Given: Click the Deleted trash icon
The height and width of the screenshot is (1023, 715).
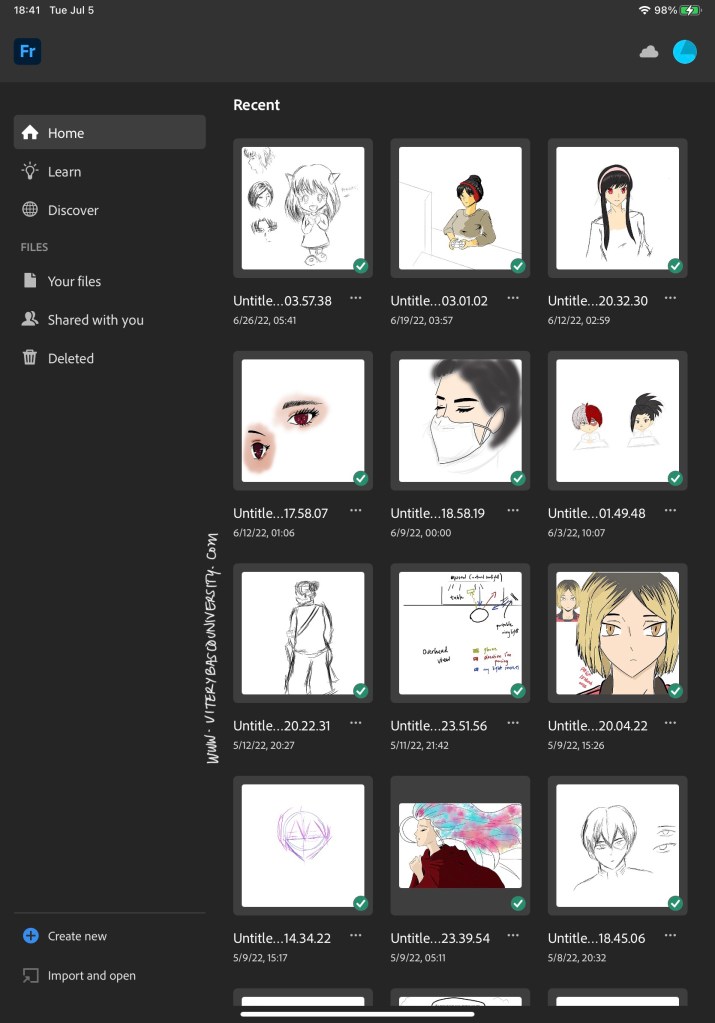Looking at the screenshot, I should (x=30, y=358).
